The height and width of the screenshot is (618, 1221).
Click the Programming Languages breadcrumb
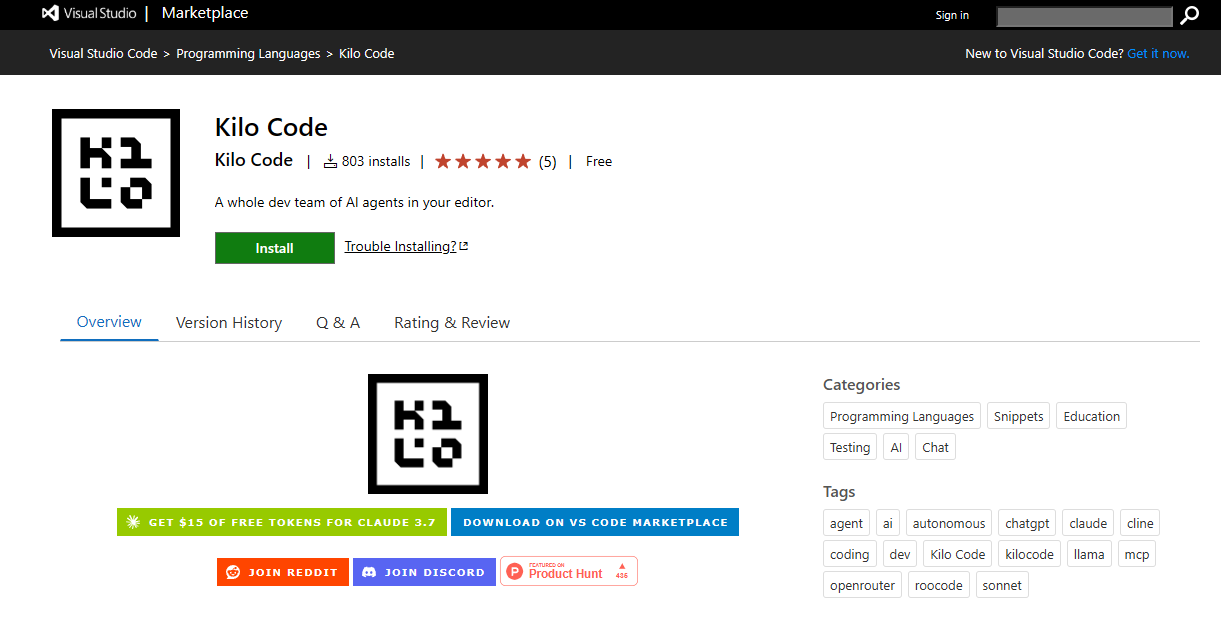click(x=248, y=53)
